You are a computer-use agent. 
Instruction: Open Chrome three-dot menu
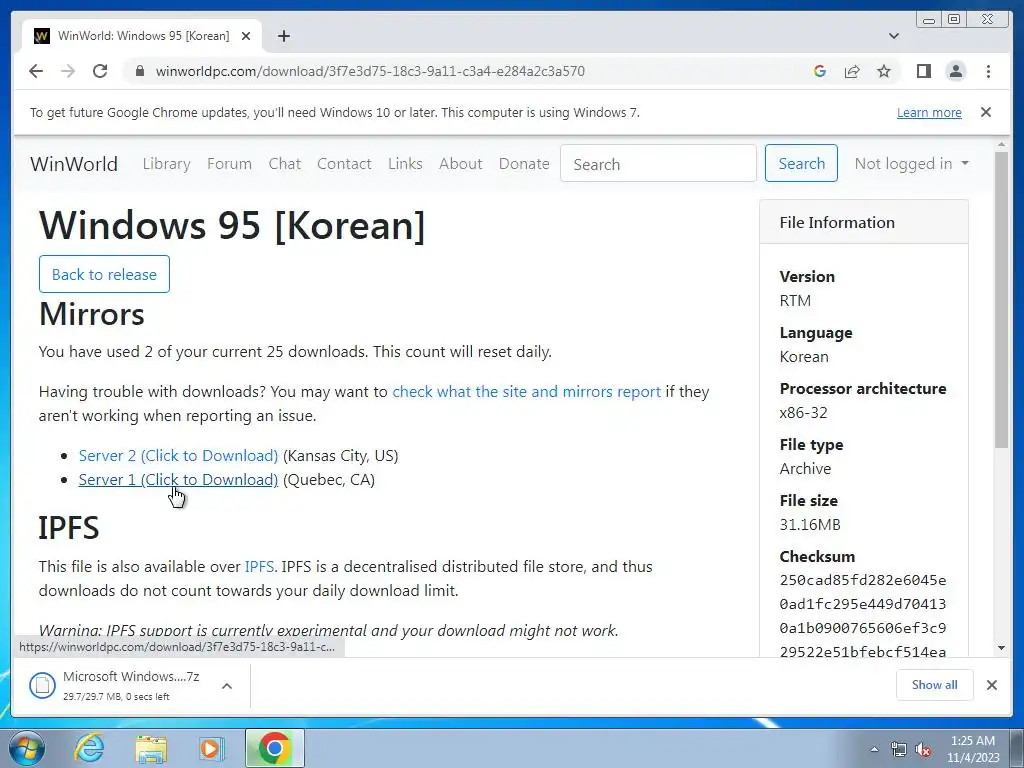[988, 71]
